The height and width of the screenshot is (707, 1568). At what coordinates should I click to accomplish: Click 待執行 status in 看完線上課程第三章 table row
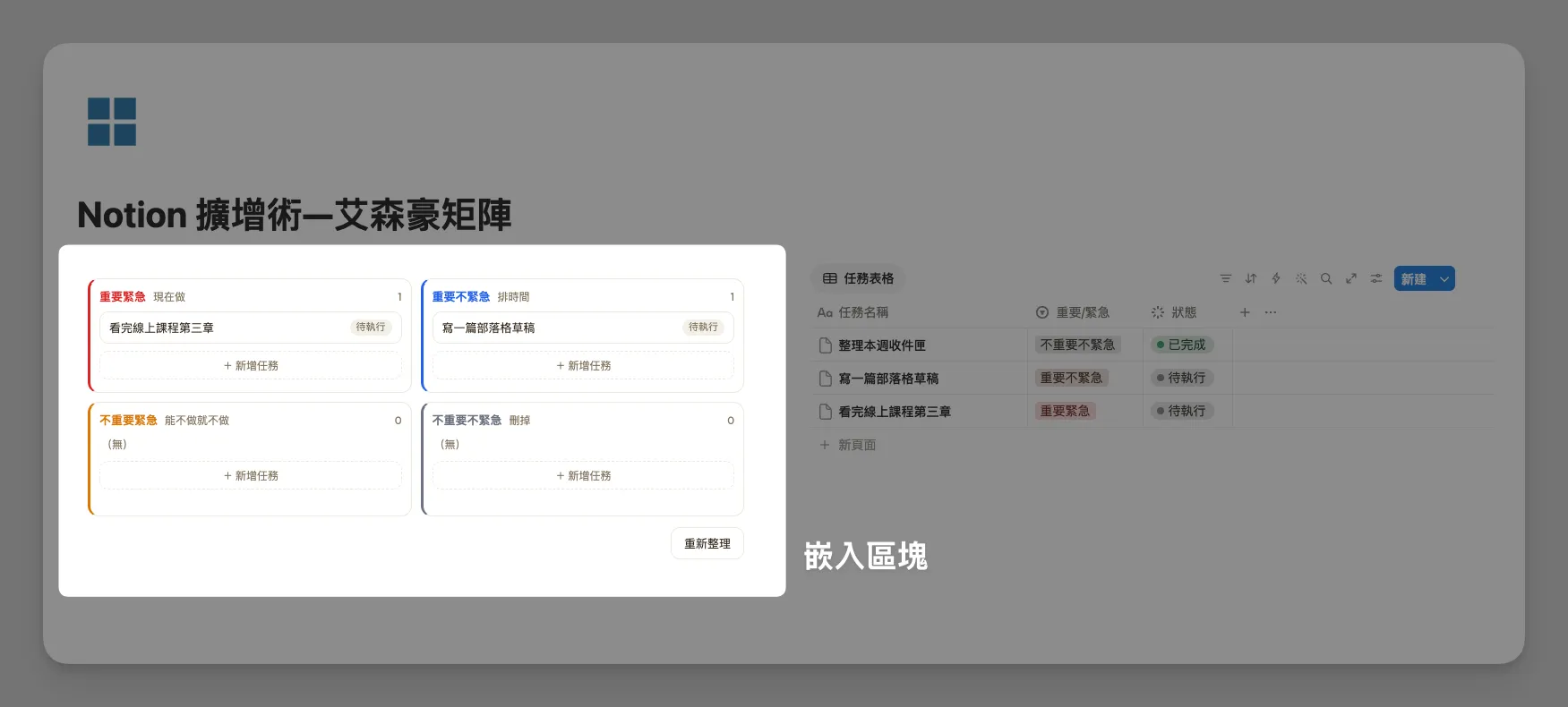(1182, 411)
